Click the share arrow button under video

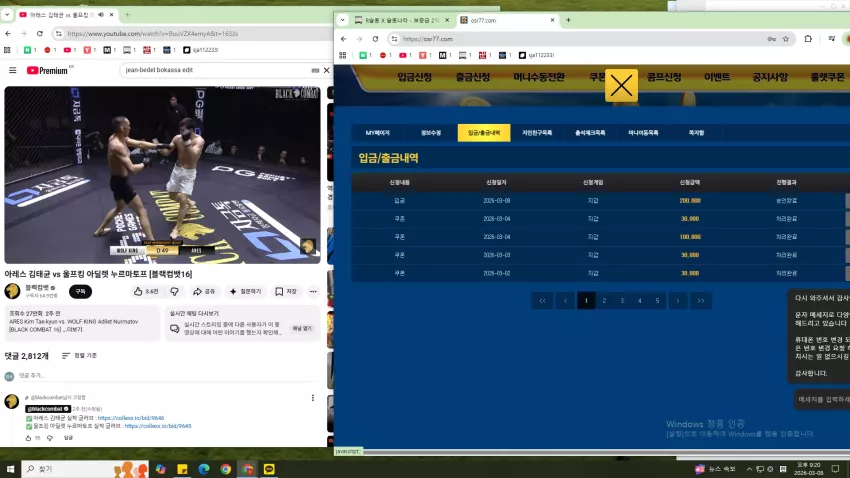coord(204,292)
